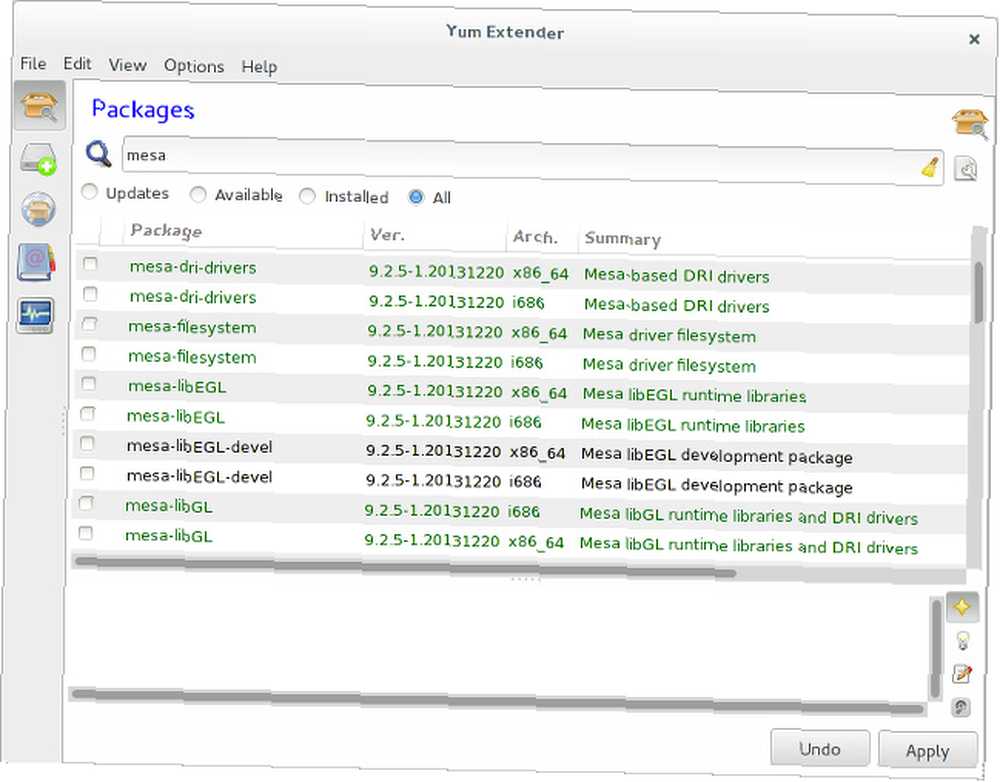Show package description (yellow star icon)
The width and height of the screenshot is (1000, 782).
coord(962,607)
